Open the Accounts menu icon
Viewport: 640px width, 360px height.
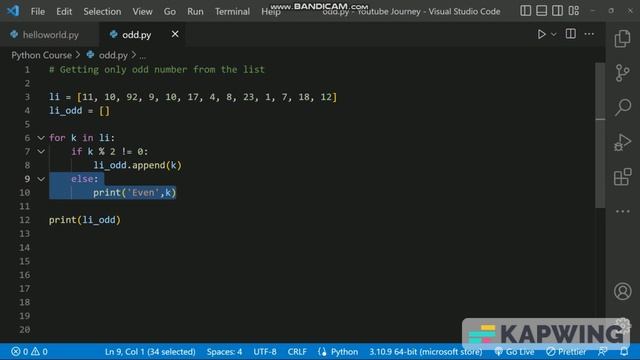point(622,291)
